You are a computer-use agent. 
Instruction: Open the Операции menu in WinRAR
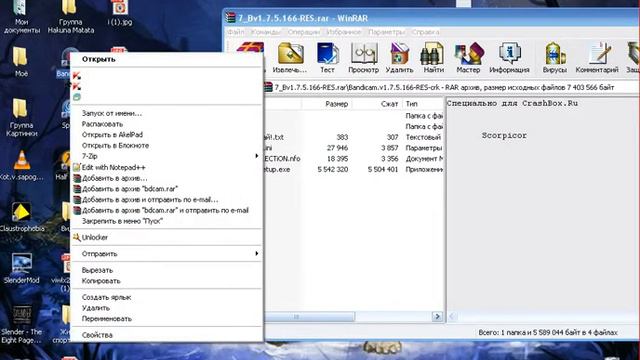tap(304, 32)
